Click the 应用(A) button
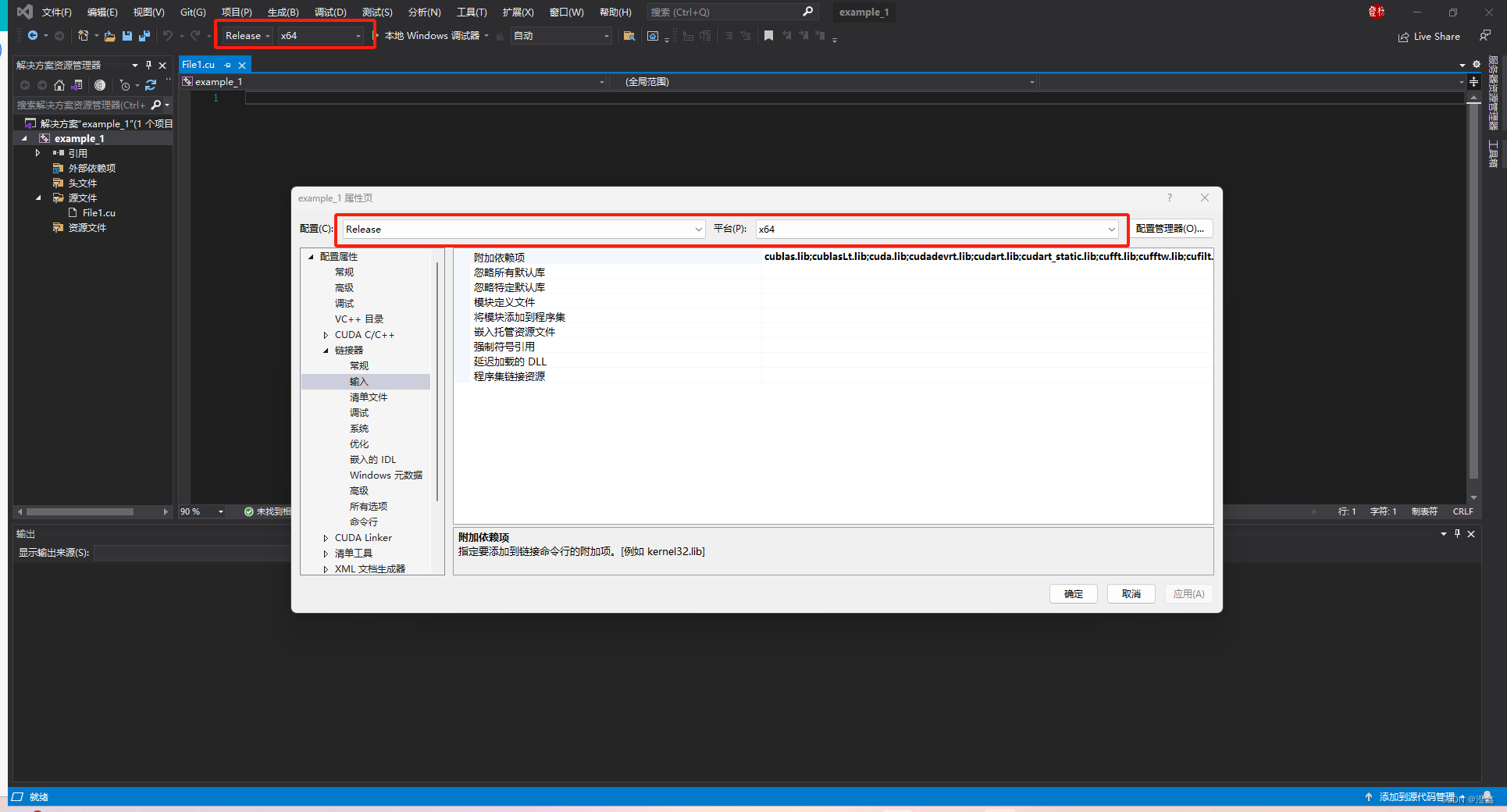This screenshot has width=1507, height=812. (x=1188, y=593)
